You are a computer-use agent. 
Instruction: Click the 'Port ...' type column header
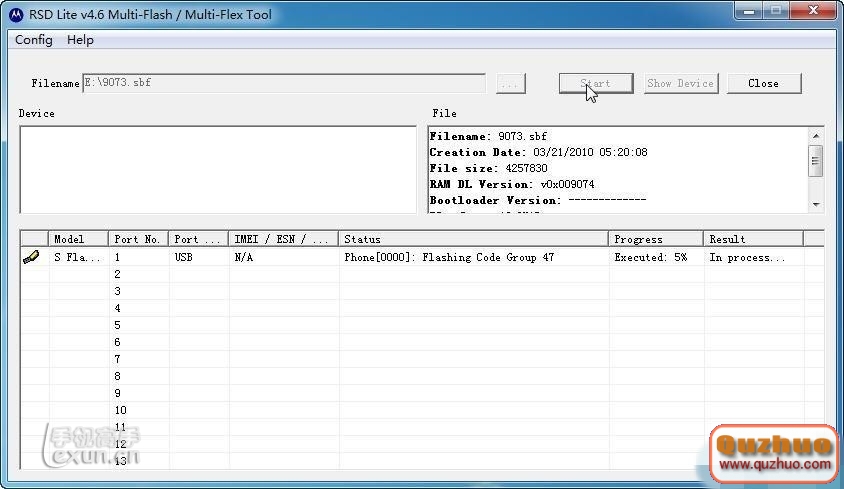pos(199,239)
